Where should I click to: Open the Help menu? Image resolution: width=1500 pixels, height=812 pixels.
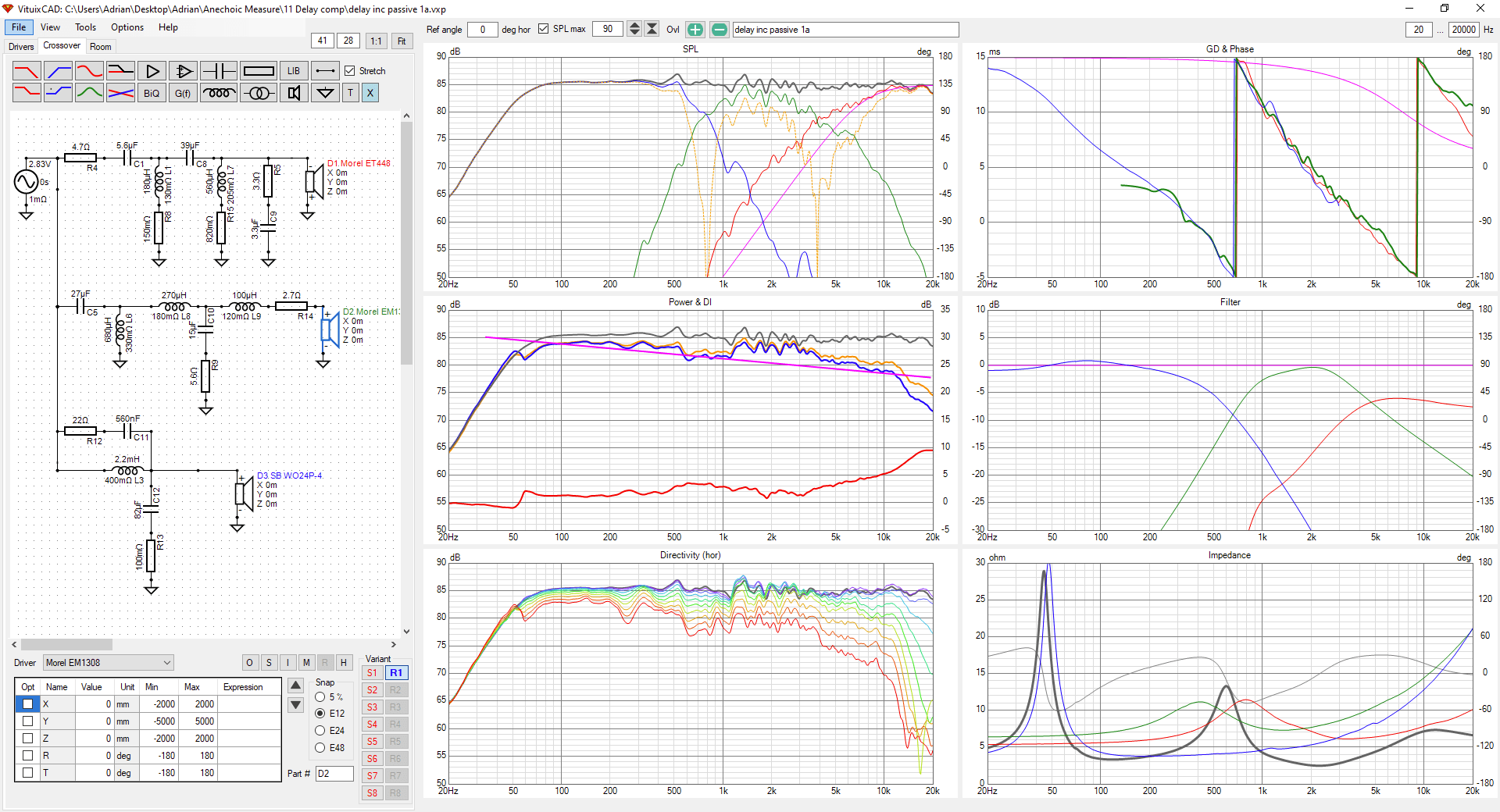168,27
